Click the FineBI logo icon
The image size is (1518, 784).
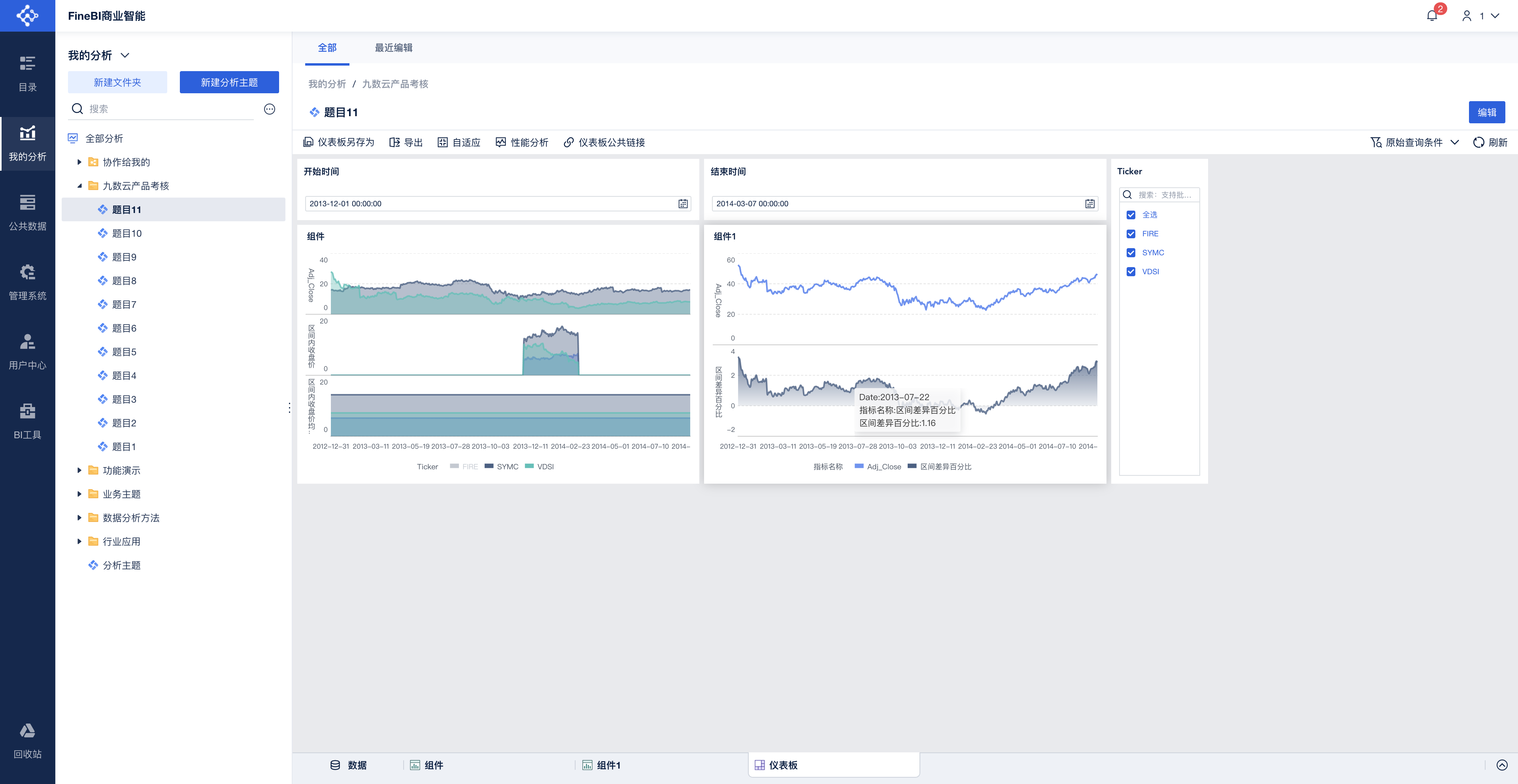pos(27,15)
